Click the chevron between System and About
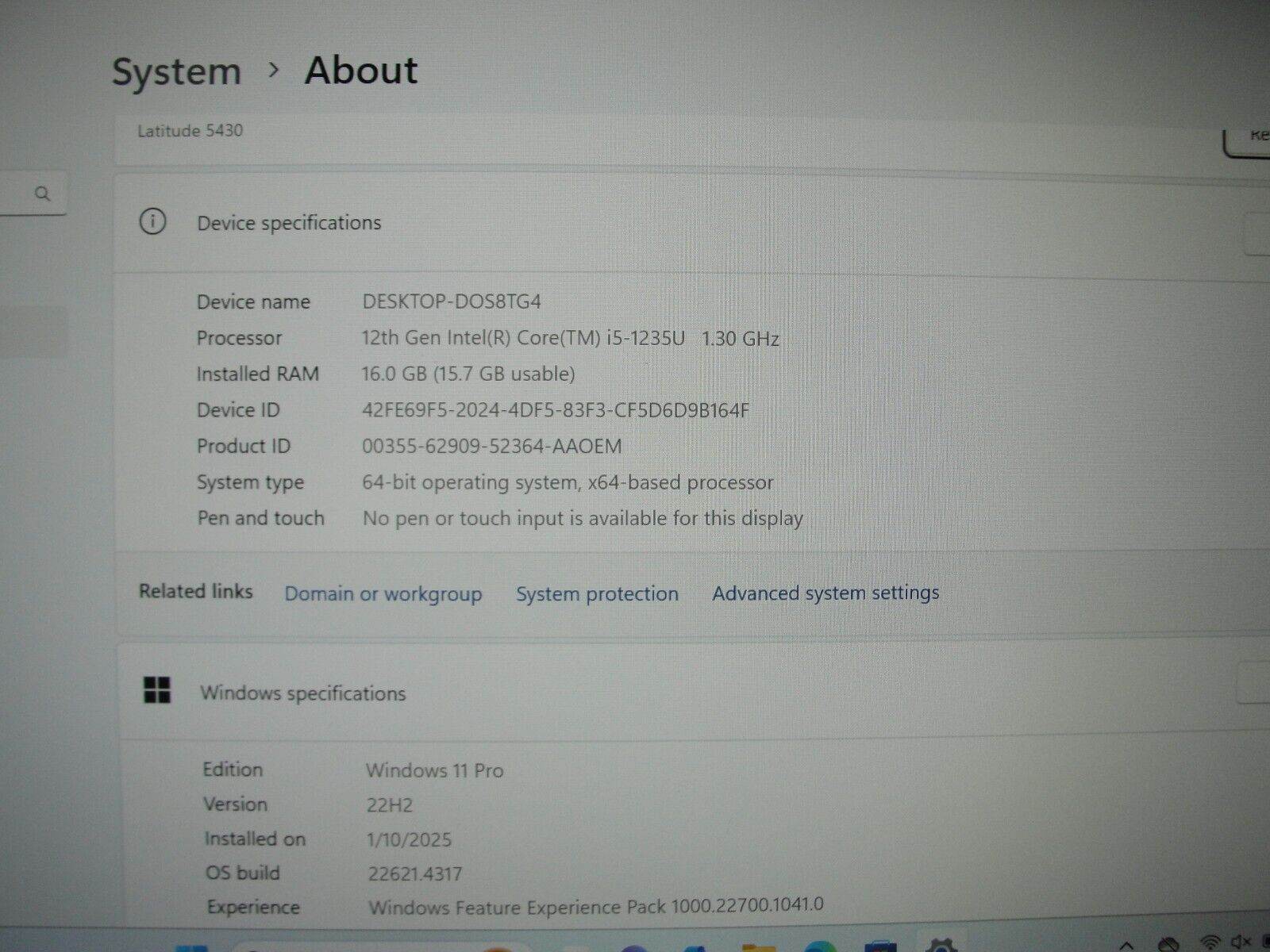 click(x=275, y=71)
